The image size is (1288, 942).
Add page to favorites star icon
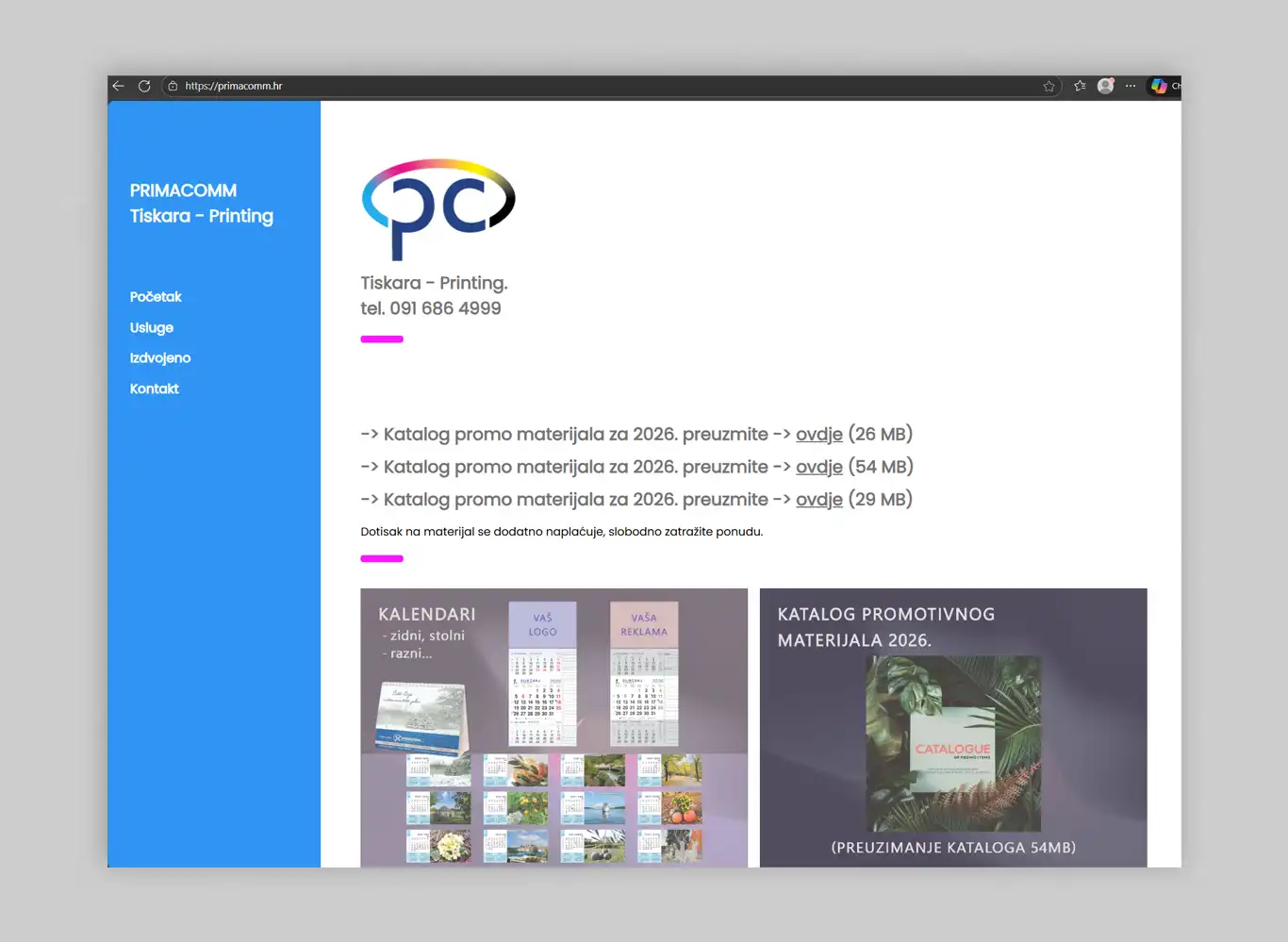[x=1049, y=86]
